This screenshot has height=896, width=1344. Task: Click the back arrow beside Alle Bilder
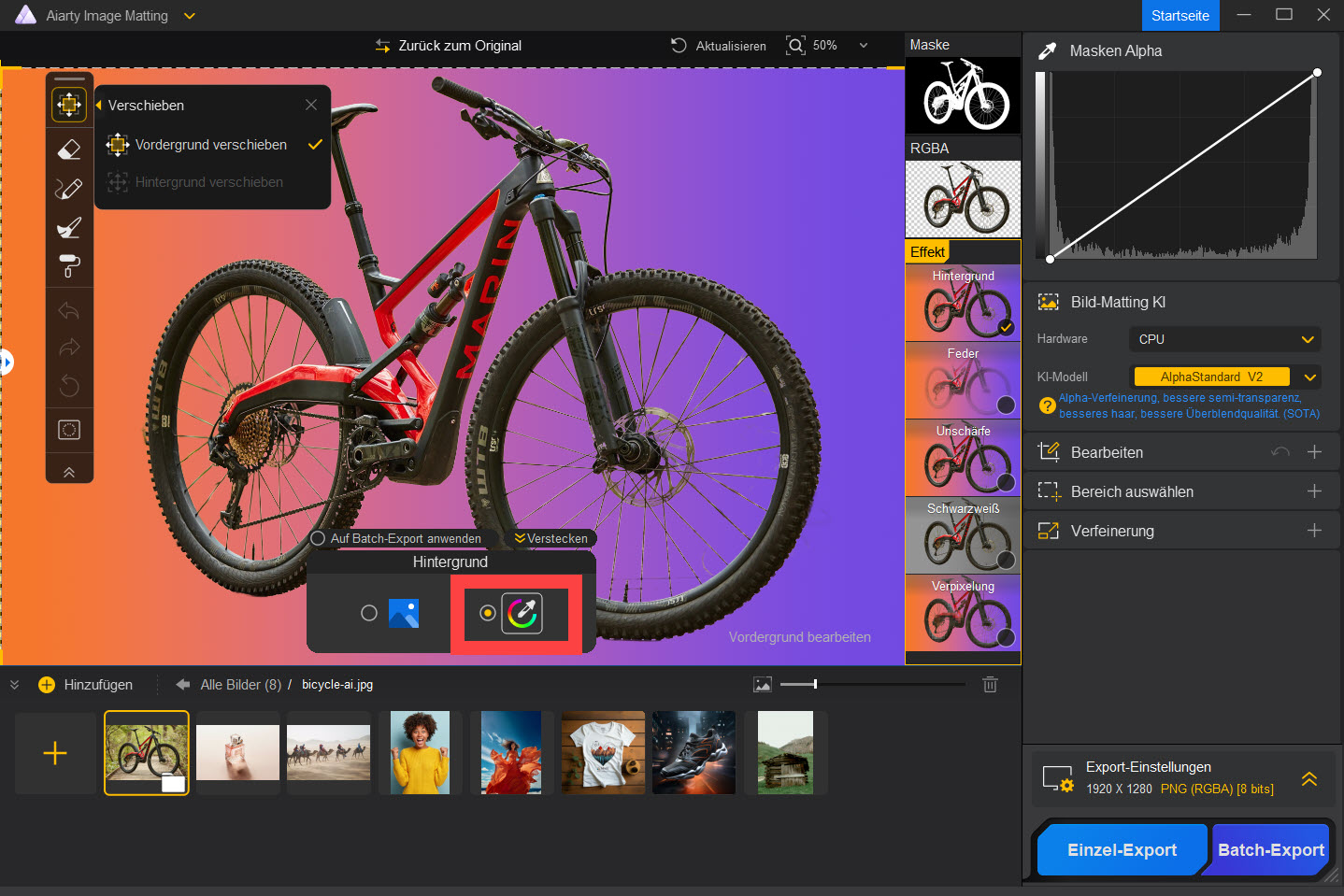(x=183, y=685)
